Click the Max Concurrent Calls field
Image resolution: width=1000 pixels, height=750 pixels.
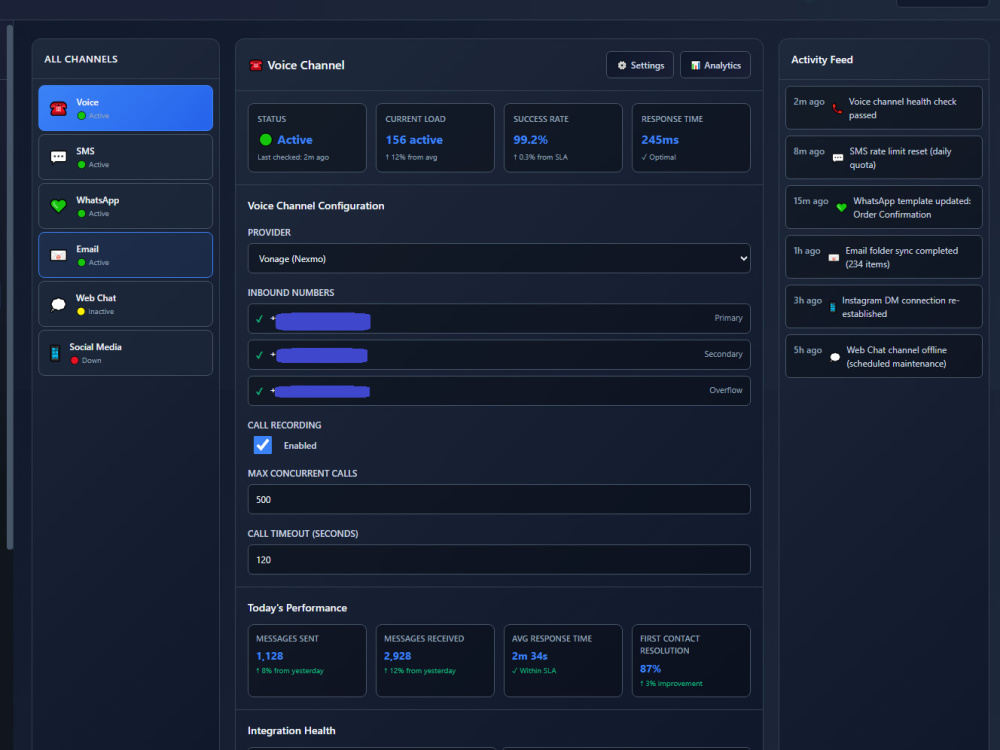coord(499,499)
